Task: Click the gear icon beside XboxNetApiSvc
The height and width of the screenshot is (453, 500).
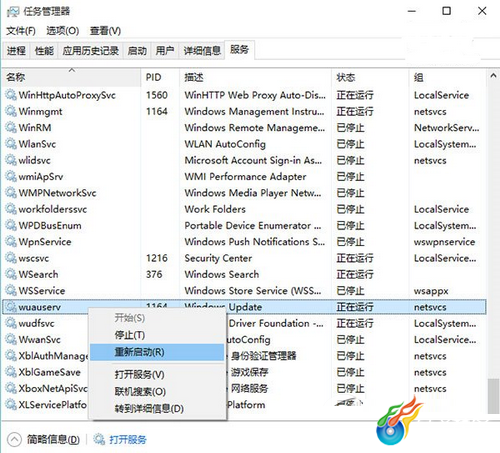Action: 11,389
